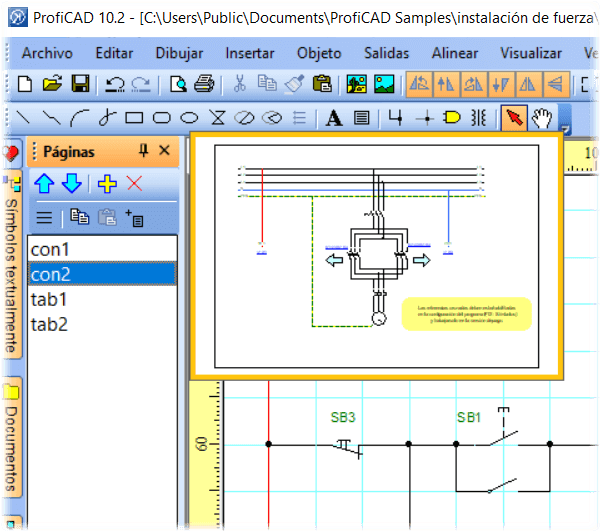This screenshot has width=601, height=532.
Task: Delete page with the red X
Action: coord(135,184)
